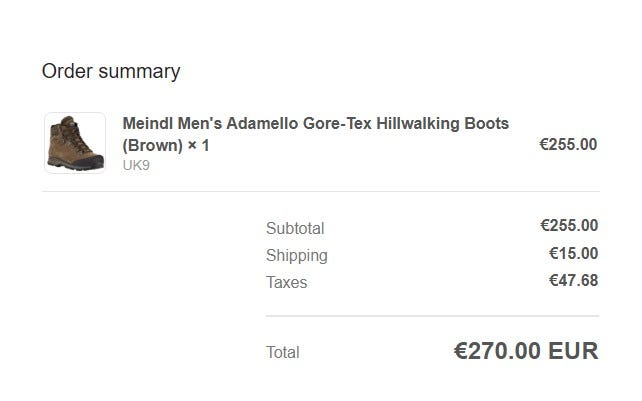Click the UK9 size label
The height and width of the screenshot is (401, 642).
pyautogui.click(x=136, y=165)
